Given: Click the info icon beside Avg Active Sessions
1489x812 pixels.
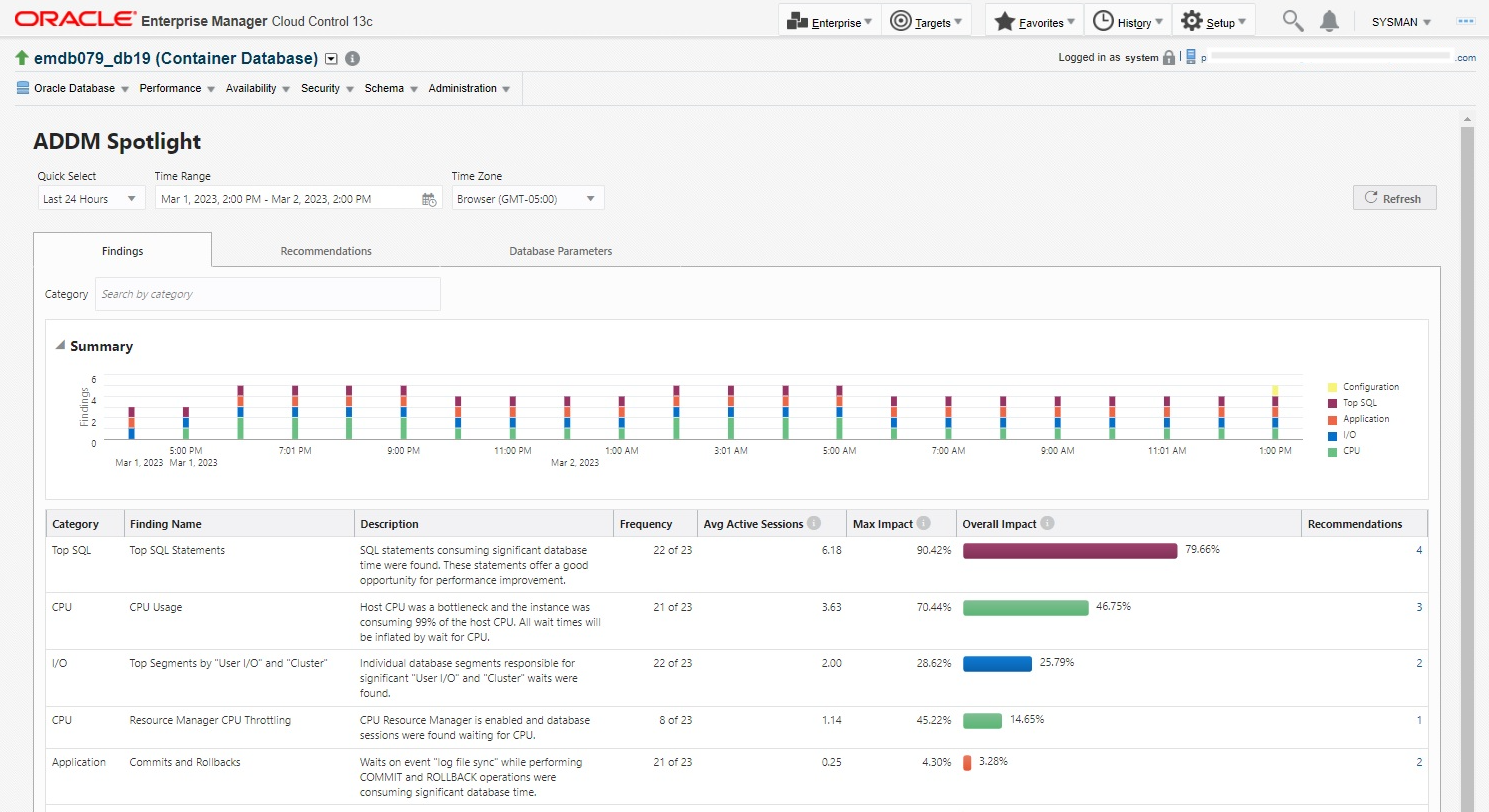Looking at the screenshot, I should tap(814, 523).
